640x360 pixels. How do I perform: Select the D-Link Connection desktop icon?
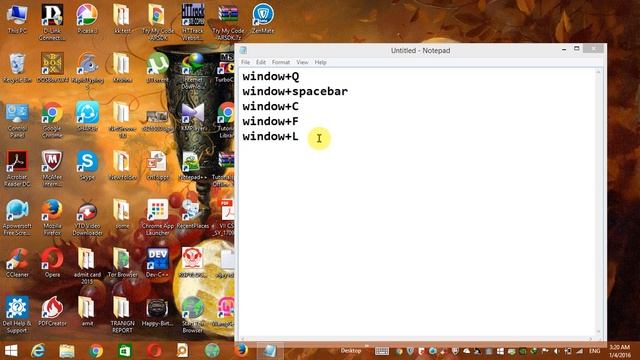[x=52, y=22]
